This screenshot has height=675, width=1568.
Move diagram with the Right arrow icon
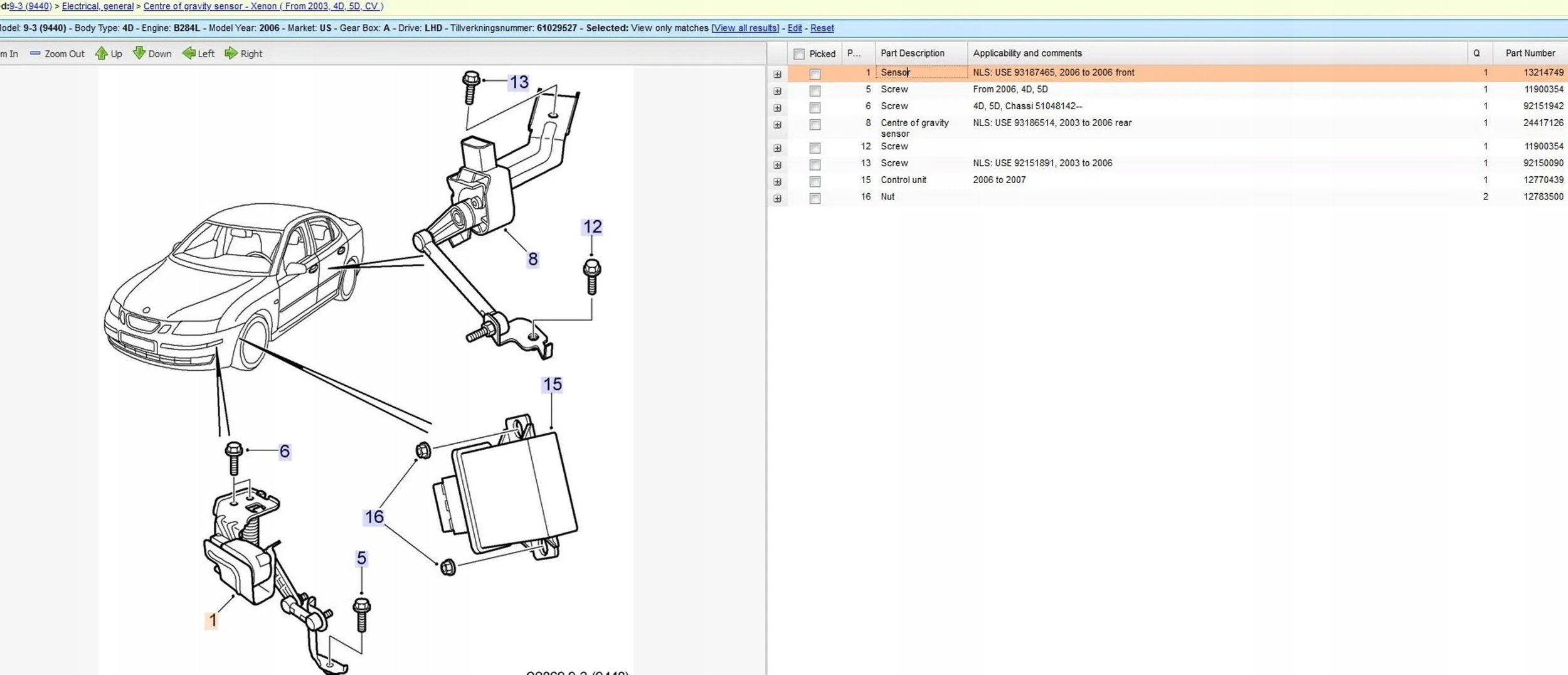tap(231, 53)
